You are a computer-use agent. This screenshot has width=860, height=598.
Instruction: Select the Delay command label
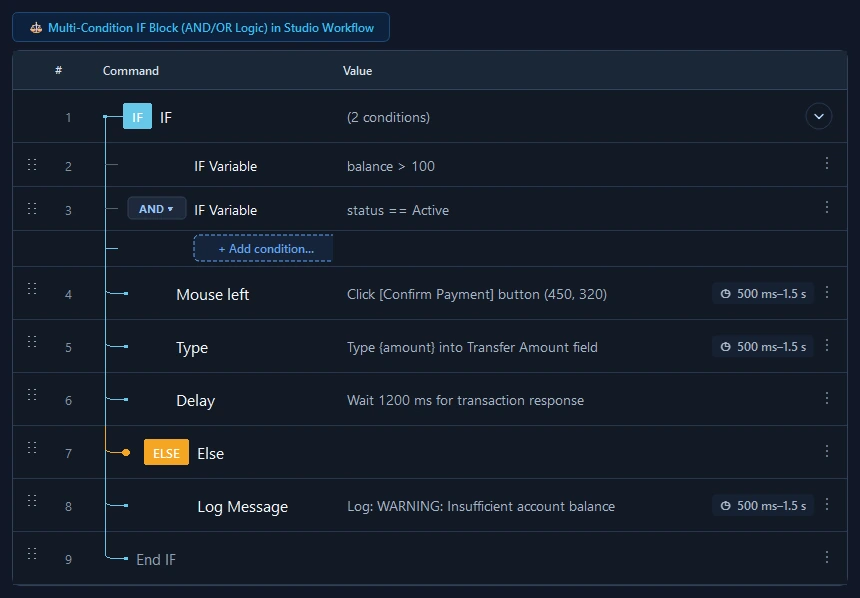[x=195, y=400]
